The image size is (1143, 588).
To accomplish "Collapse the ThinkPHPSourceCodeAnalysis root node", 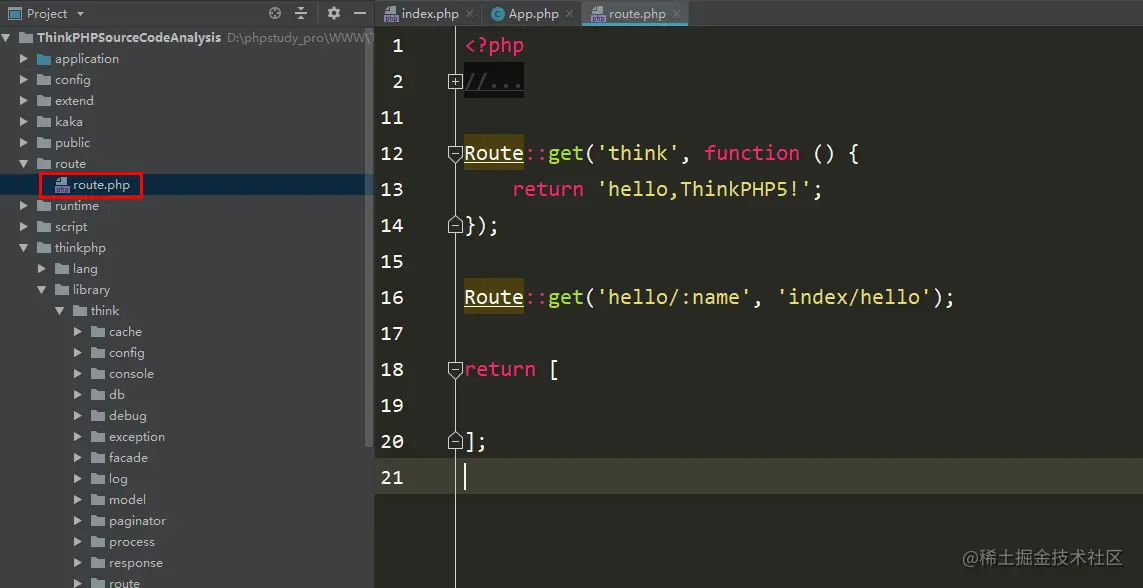I will coord(7,38).
